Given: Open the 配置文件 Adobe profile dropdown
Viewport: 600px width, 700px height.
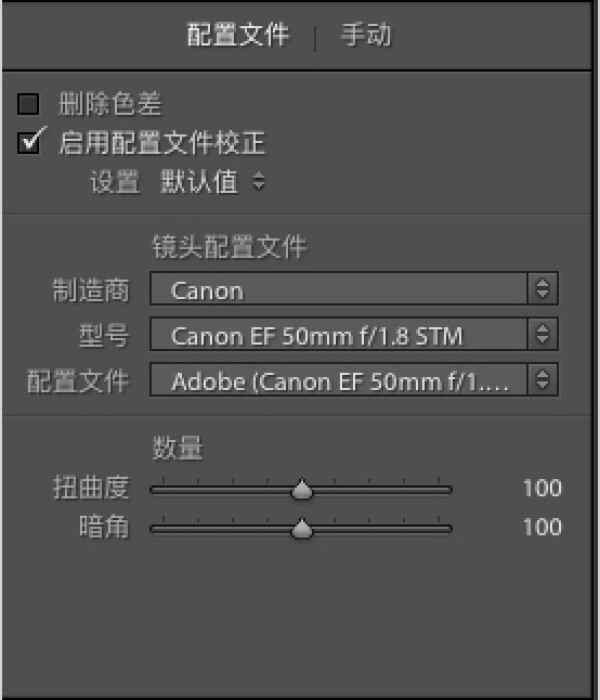Looking at the screenshot, I should pyautogui.click(x=338, y=380).
